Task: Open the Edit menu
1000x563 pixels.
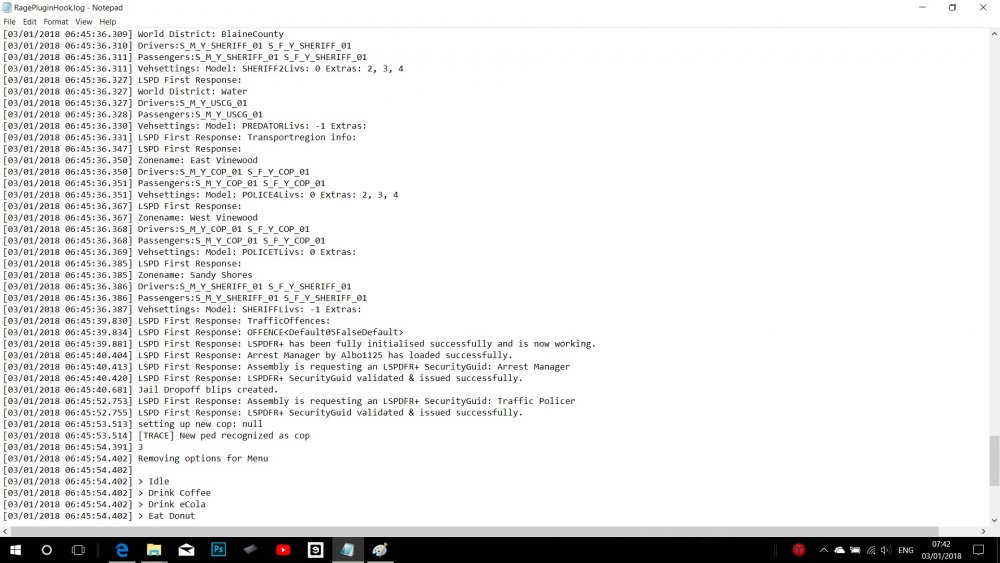Action: (30, 22)
